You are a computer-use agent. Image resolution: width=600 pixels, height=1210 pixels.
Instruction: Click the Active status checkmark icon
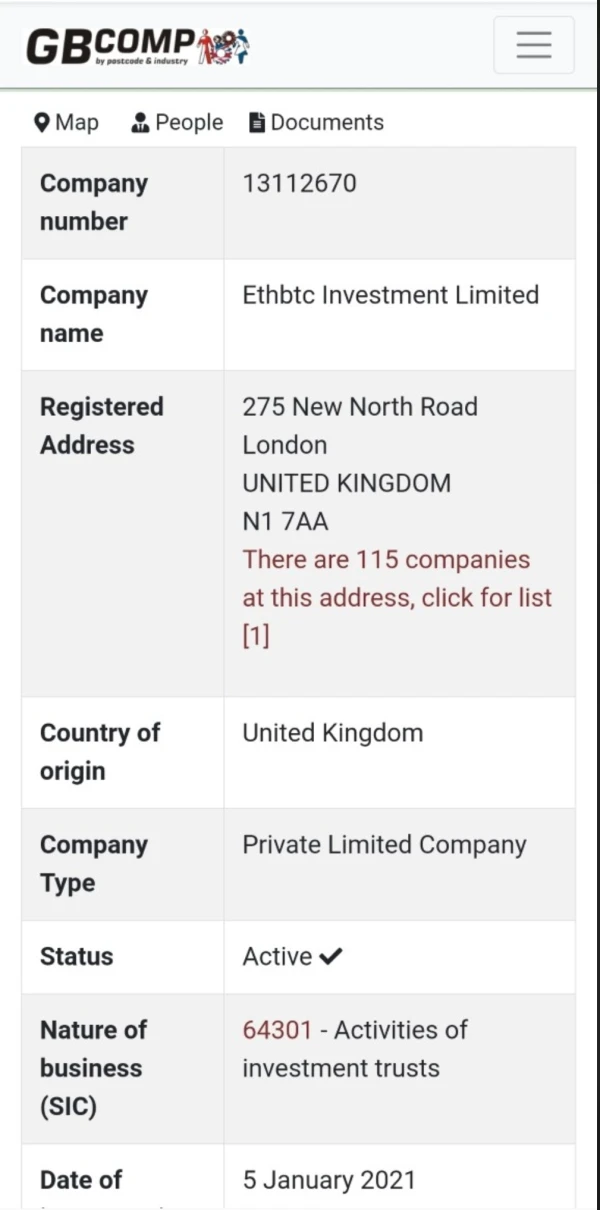[330, 957]
